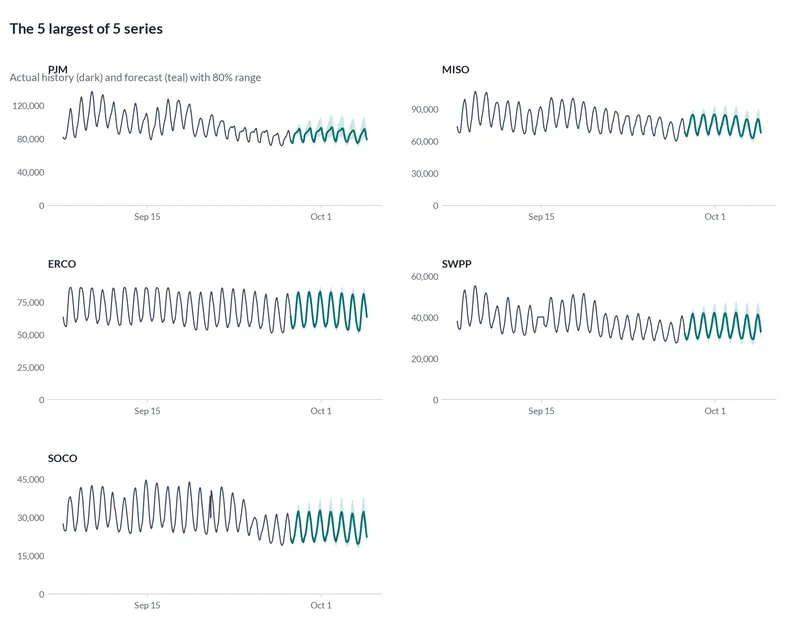Click the teal forecast line in PJM chart

click(x=327, y=134)
